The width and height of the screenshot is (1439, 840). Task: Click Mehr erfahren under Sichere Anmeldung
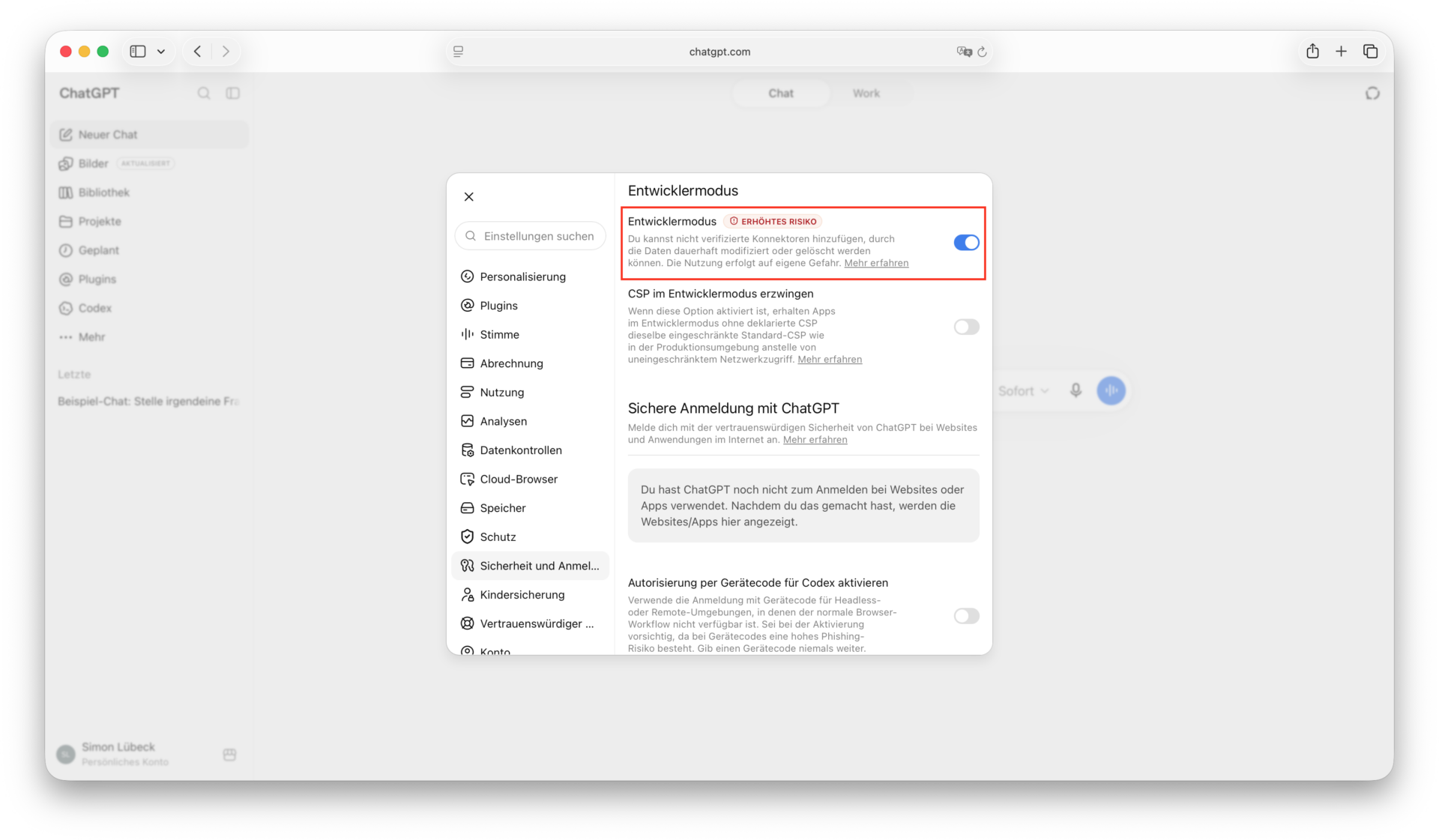[x=815, y=440]
